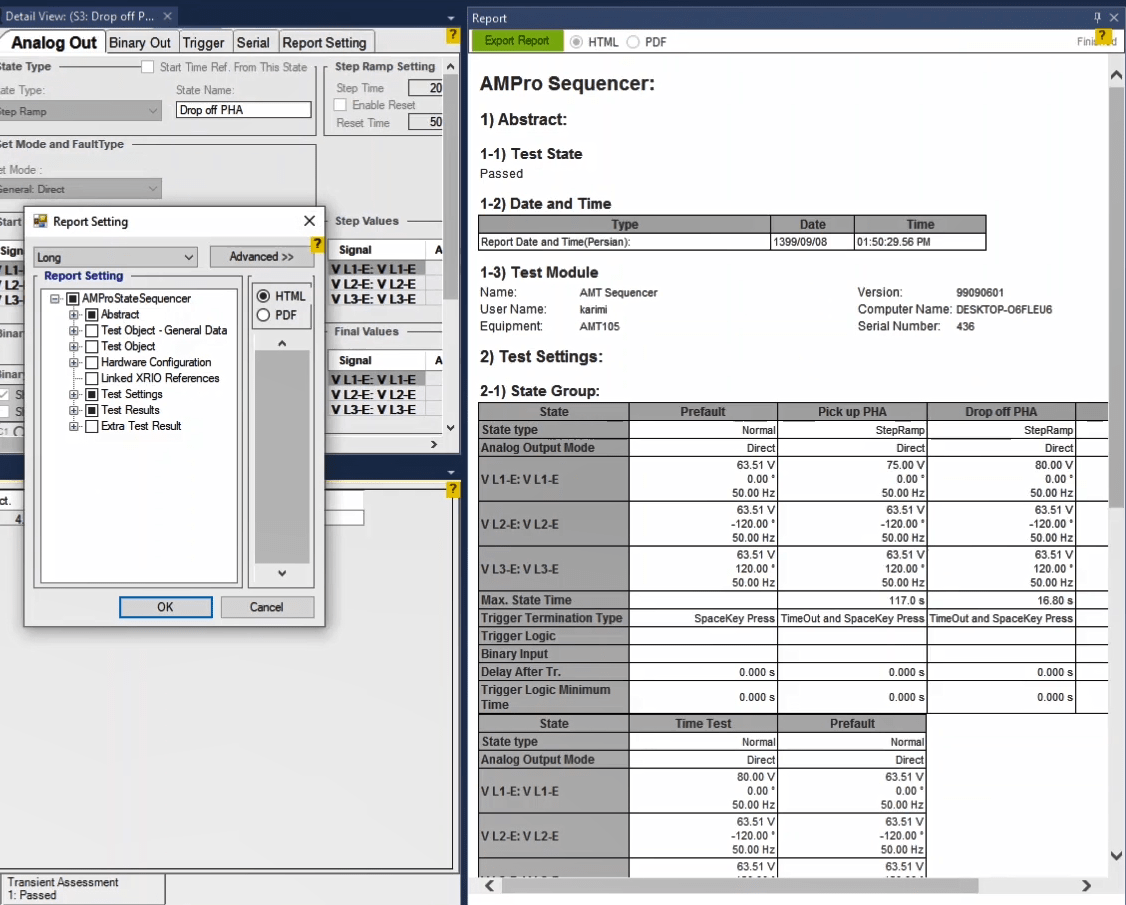
Task: Enable the Linked XRIO References checkbox
Action: pyautogui.click(x=92, y=378)
